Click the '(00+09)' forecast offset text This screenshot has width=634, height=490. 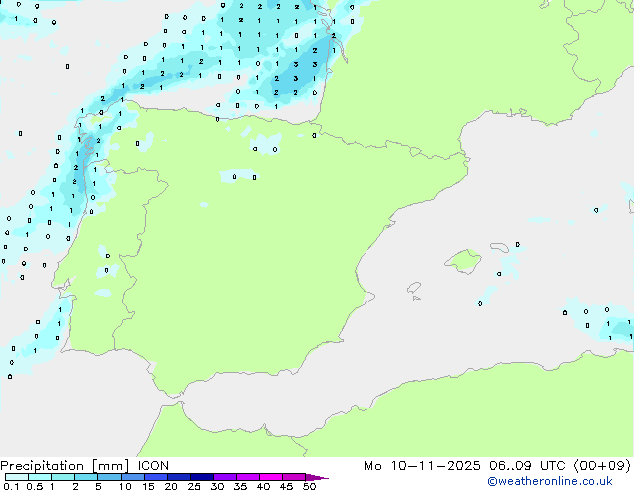(602, 466)
